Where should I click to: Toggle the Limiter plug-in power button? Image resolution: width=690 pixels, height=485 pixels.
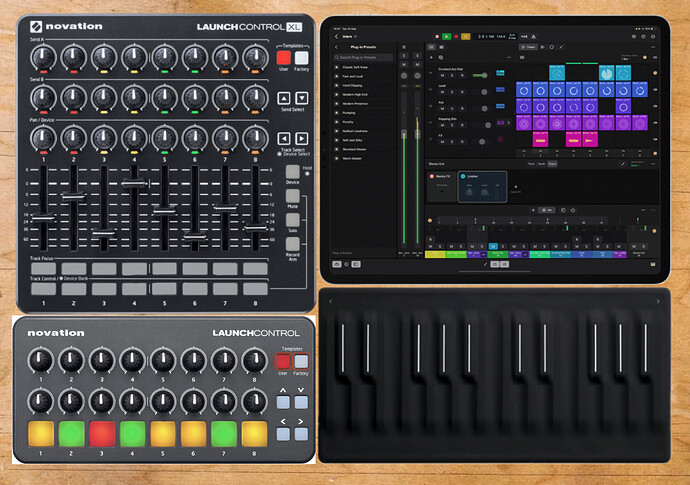463,176
